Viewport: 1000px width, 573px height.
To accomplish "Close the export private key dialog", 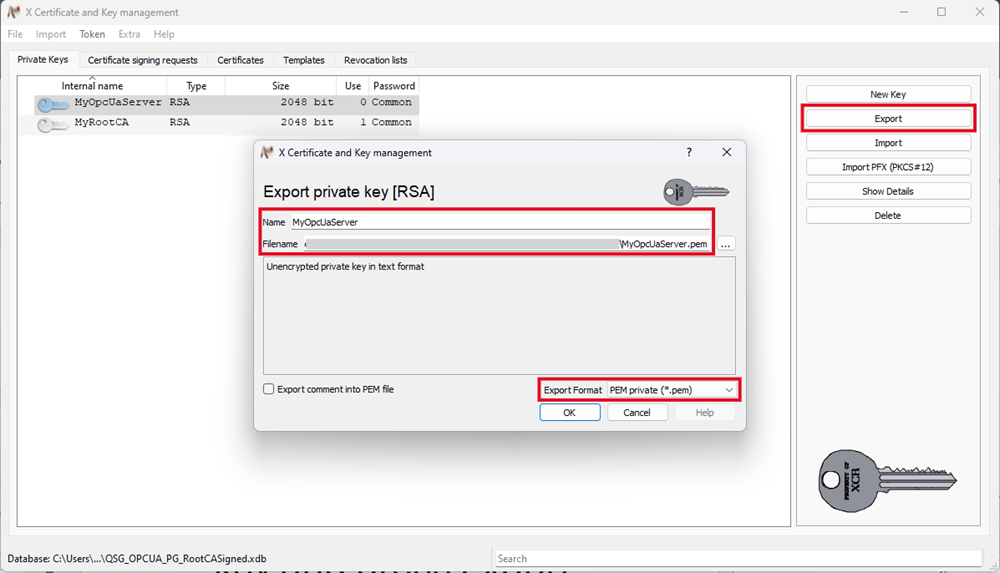I will click(727, 152).
